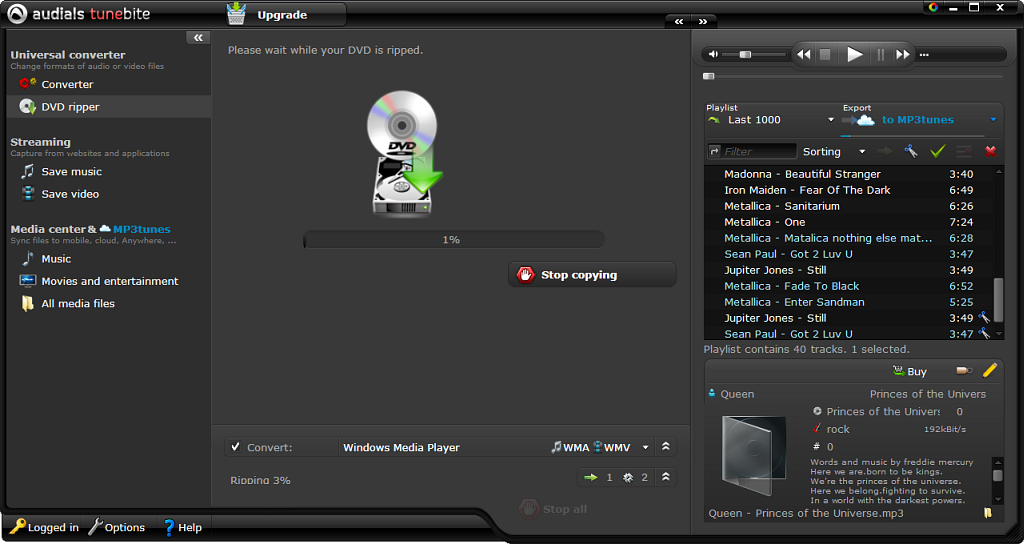This screenshot has height=544, width=1024.
Task: Click the green checkmark icon
Action: click(938, 151)
